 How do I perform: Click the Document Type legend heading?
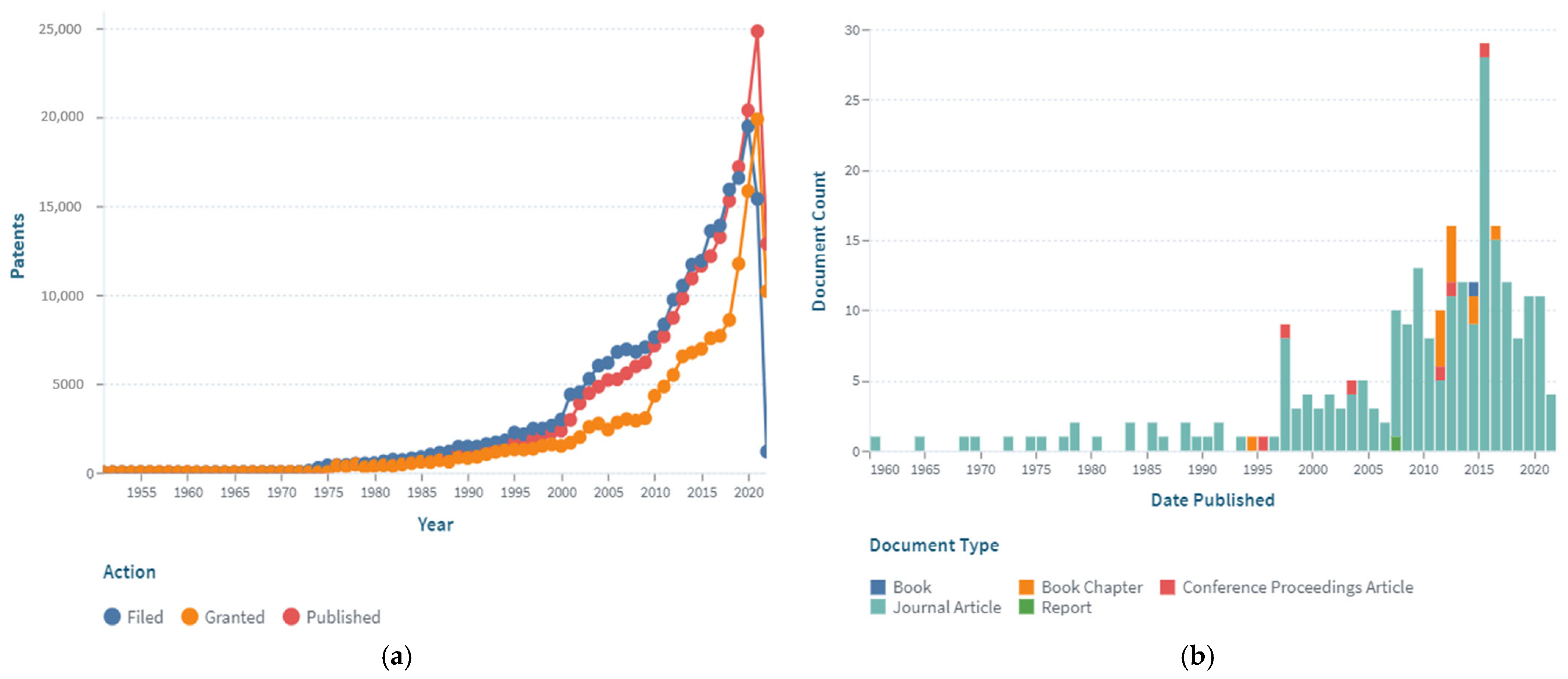[934, 545]
